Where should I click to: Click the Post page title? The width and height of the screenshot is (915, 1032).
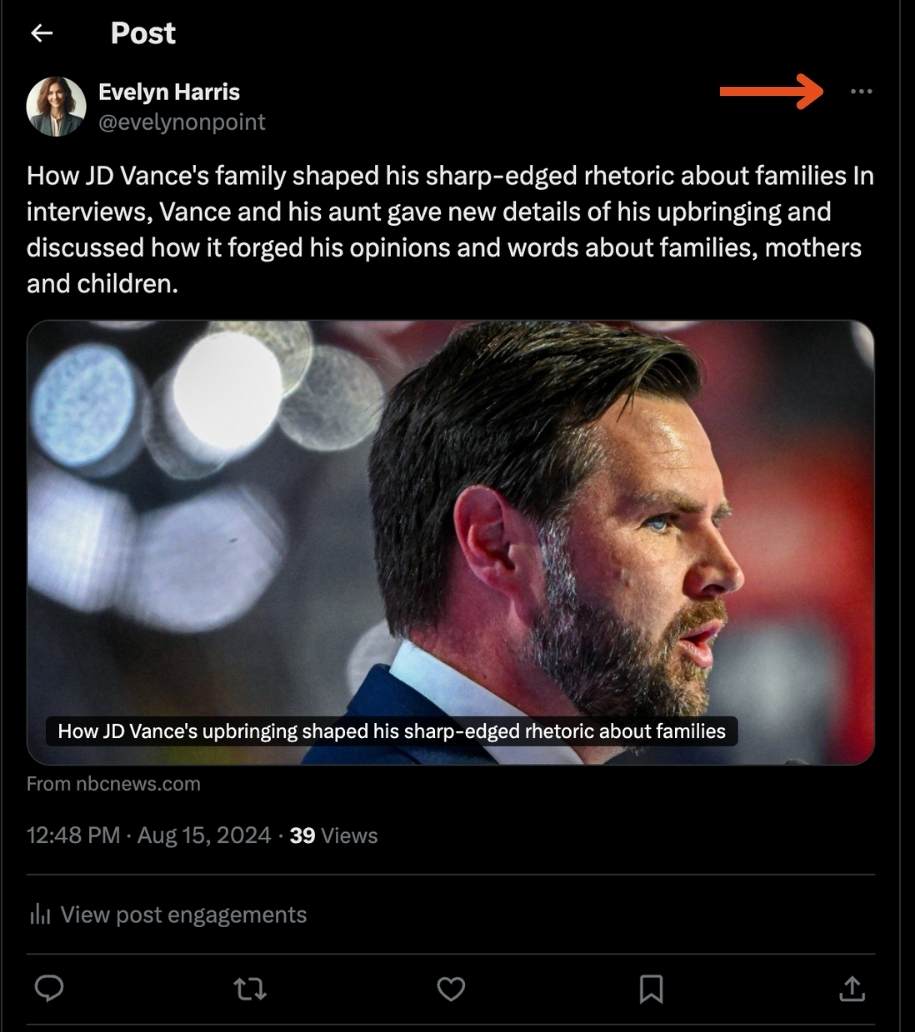click(x=142, y=33)
